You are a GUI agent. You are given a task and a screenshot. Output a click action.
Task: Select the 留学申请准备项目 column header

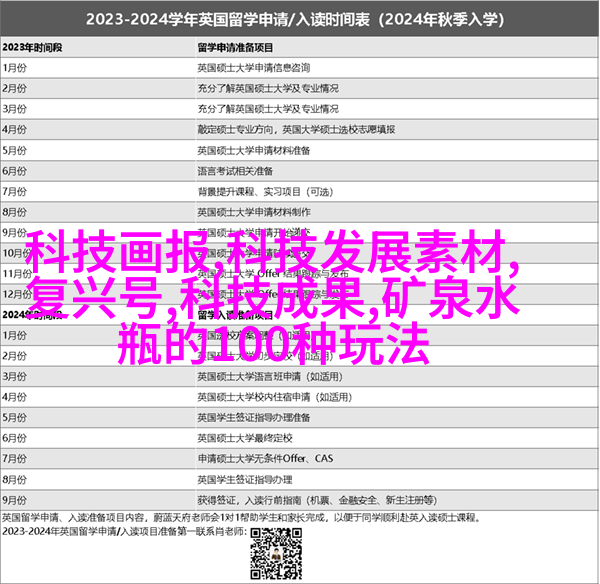pyautogui.click(x=237, y=46)
